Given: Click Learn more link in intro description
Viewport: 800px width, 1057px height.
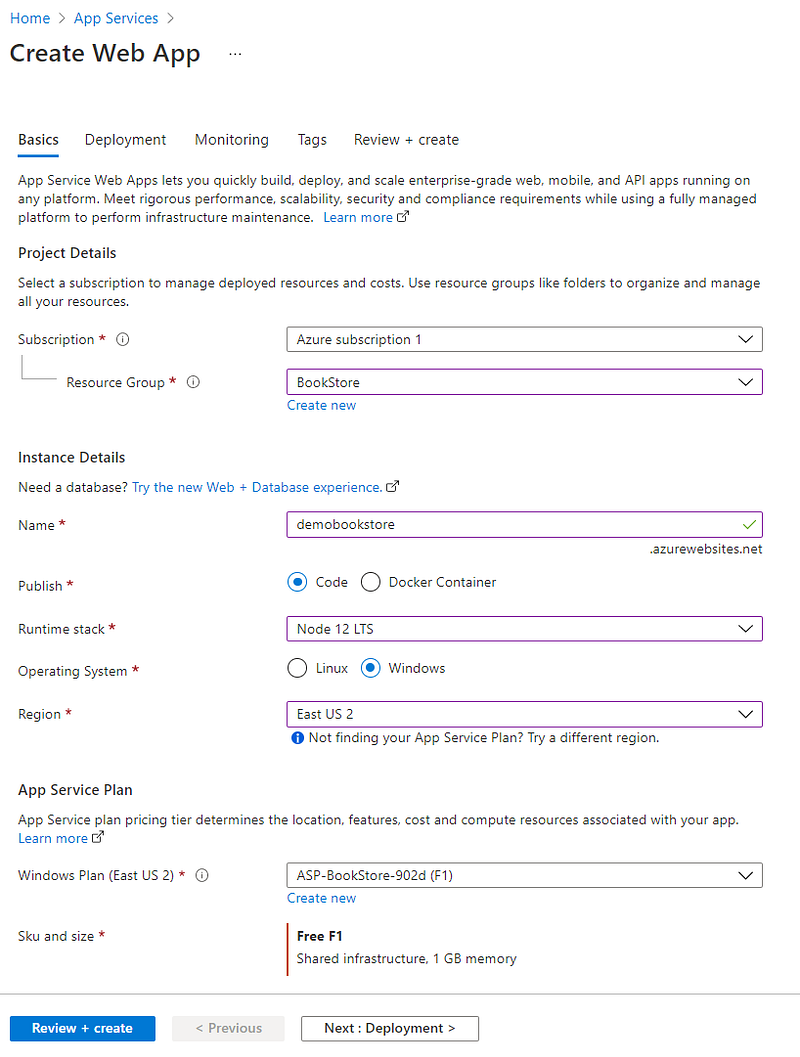Looking at the screenshot, I should pyautogui.click(x=358, y=217).
